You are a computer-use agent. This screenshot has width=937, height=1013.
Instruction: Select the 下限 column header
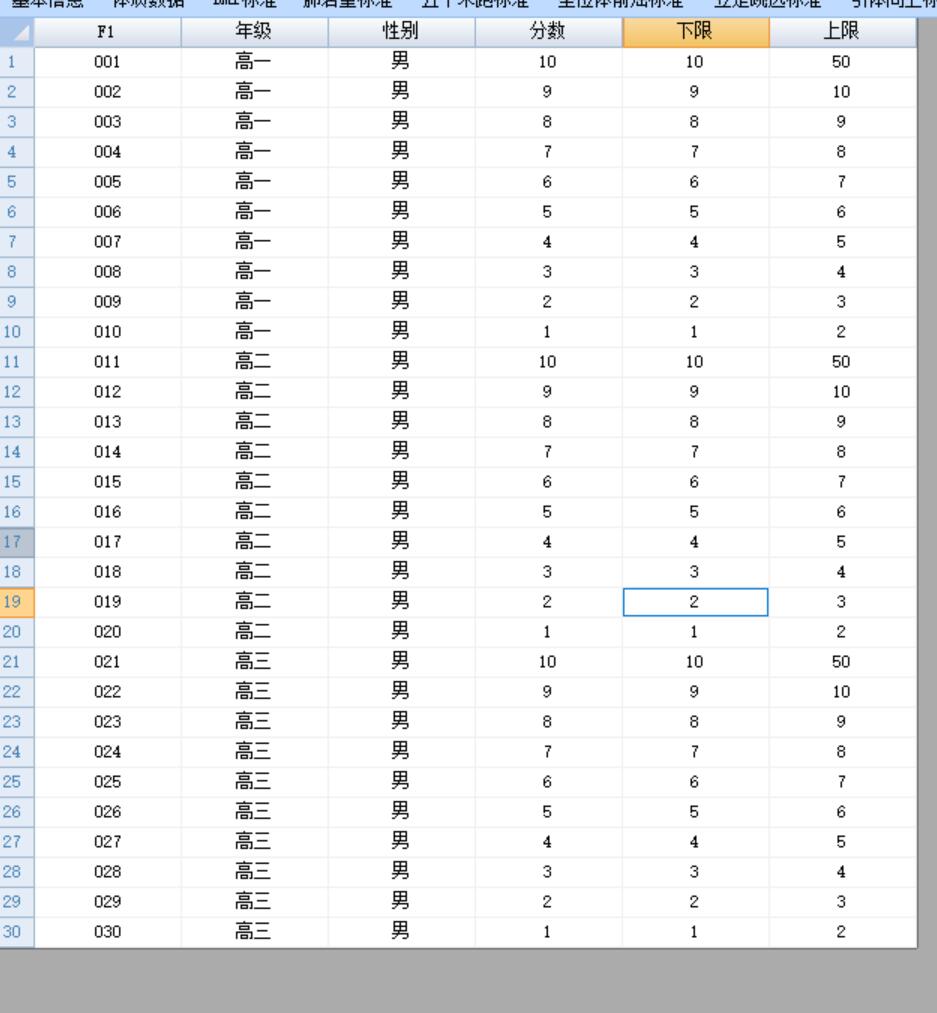pos(695,32)
